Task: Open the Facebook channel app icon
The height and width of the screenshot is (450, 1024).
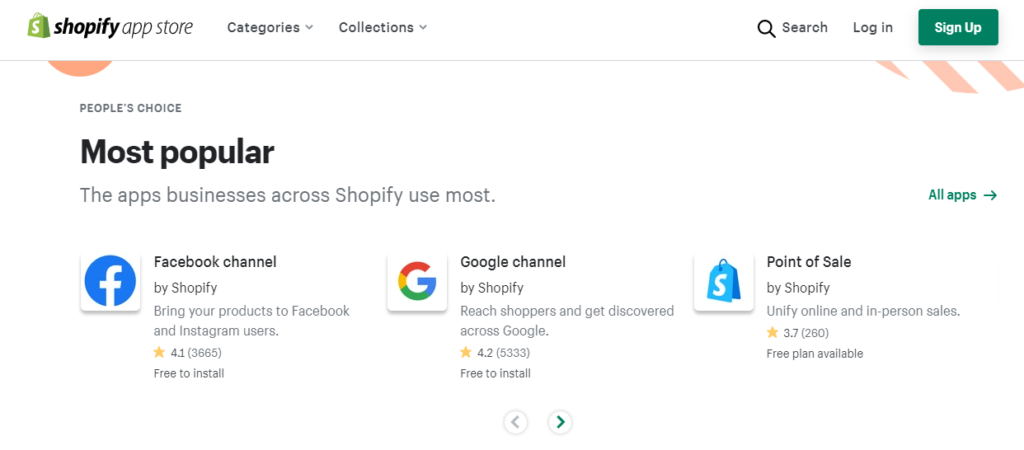Action: pyautogui.click(x=110, y=281)
